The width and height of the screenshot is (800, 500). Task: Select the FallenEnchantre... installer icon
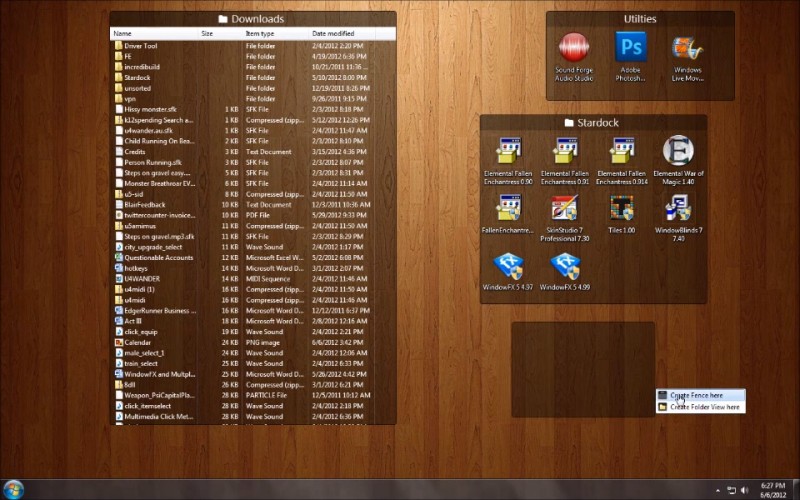(508, 214)
